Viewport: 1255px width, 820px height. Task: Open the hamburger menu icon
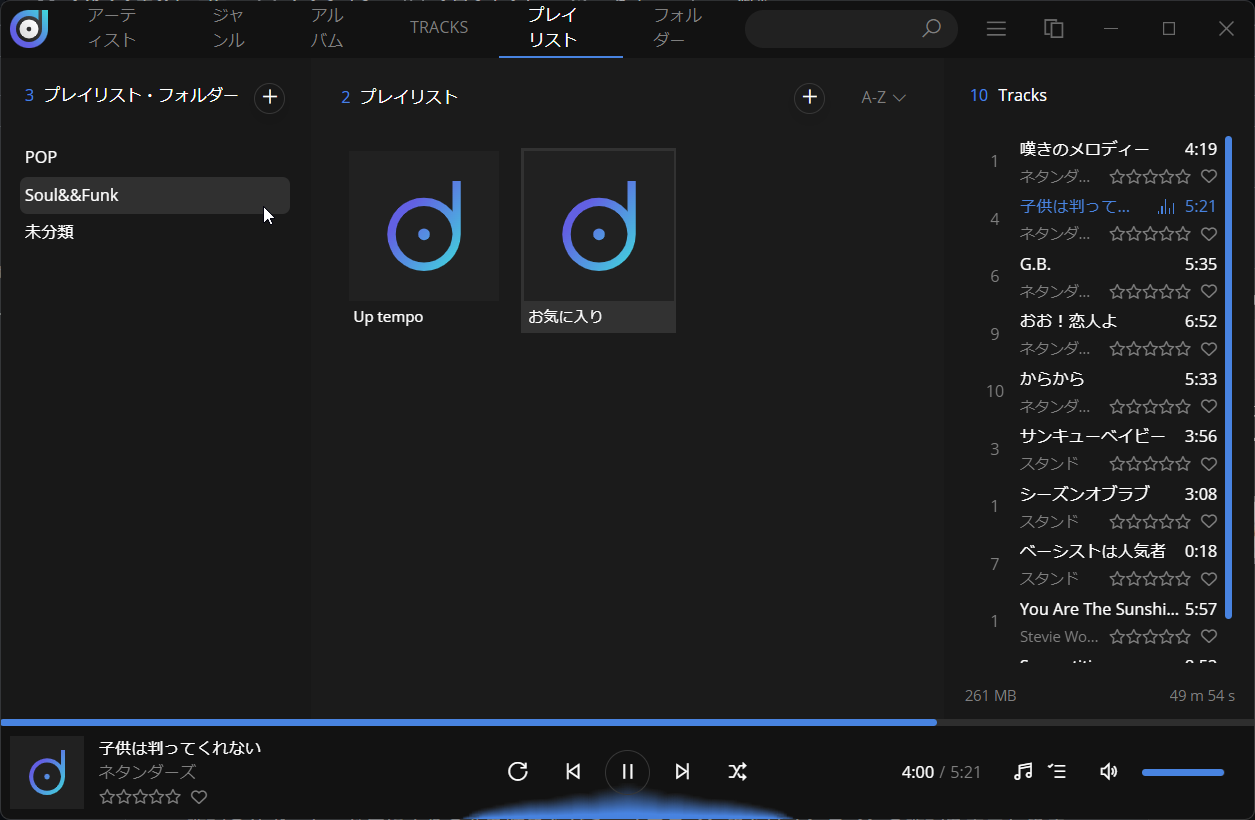996,29
